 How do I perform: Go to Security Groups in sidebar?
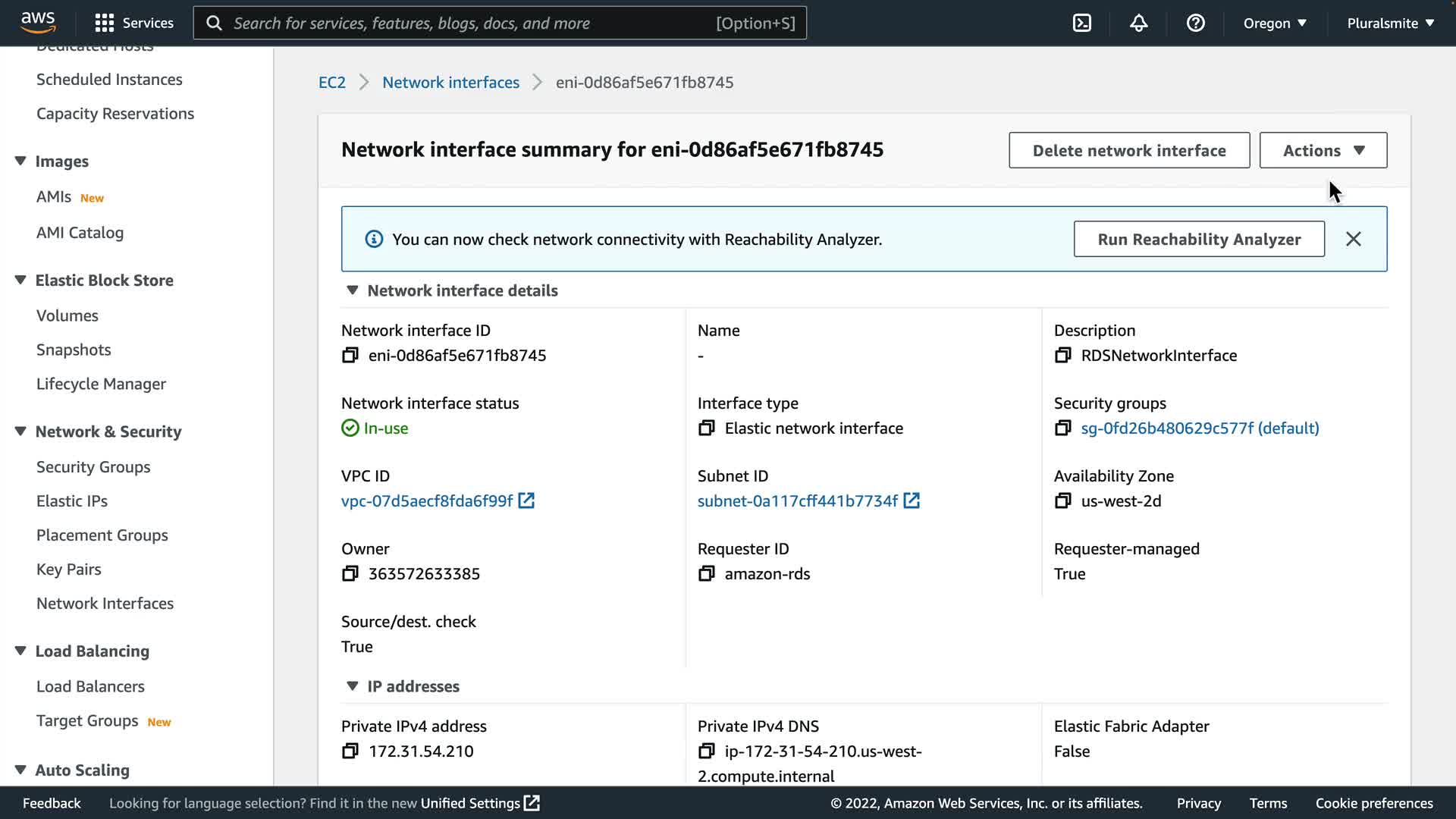93,466
